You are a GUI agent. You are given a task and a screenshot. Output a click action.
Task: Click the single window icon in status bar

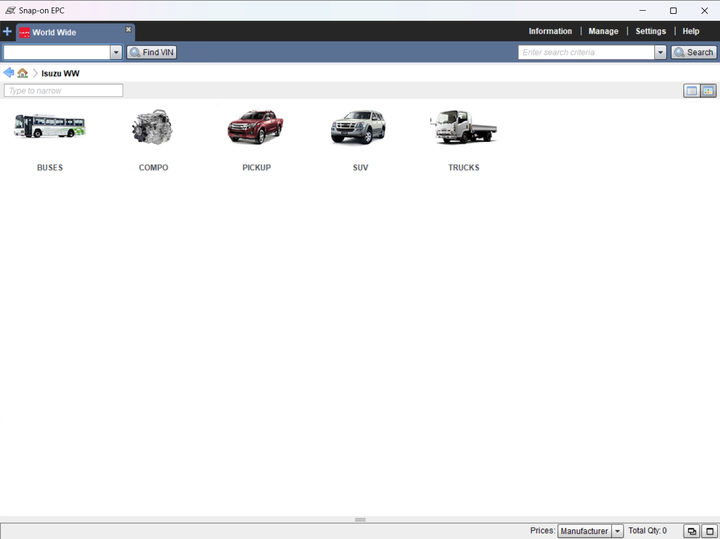pos(709,531)
